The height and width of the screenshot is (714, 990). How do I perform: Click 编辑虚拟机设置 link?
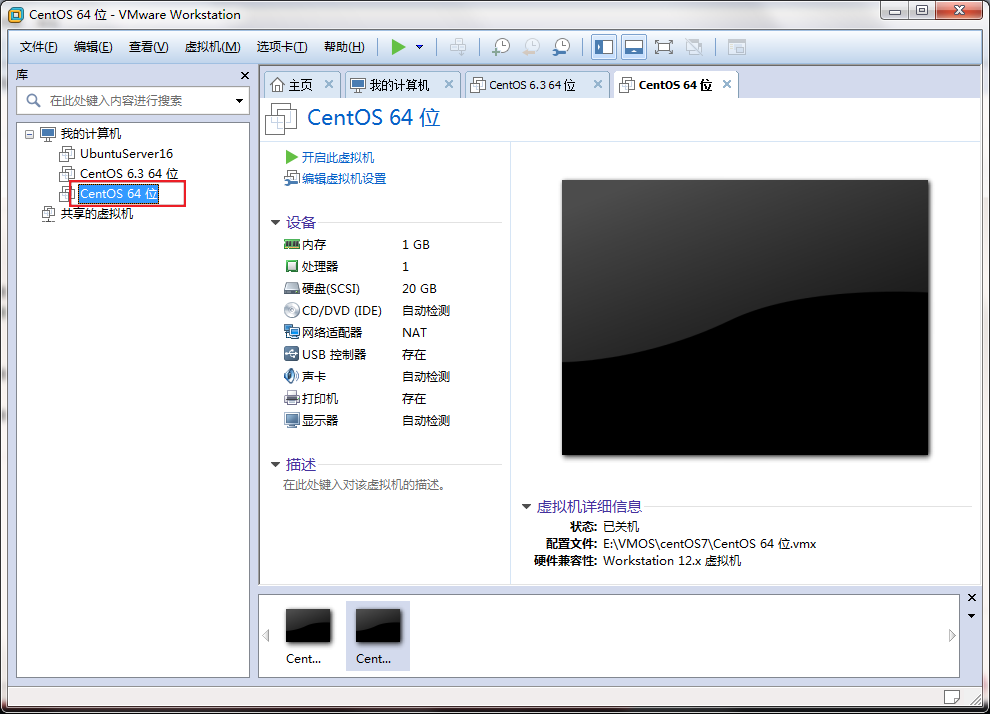(x=343, y=179)
